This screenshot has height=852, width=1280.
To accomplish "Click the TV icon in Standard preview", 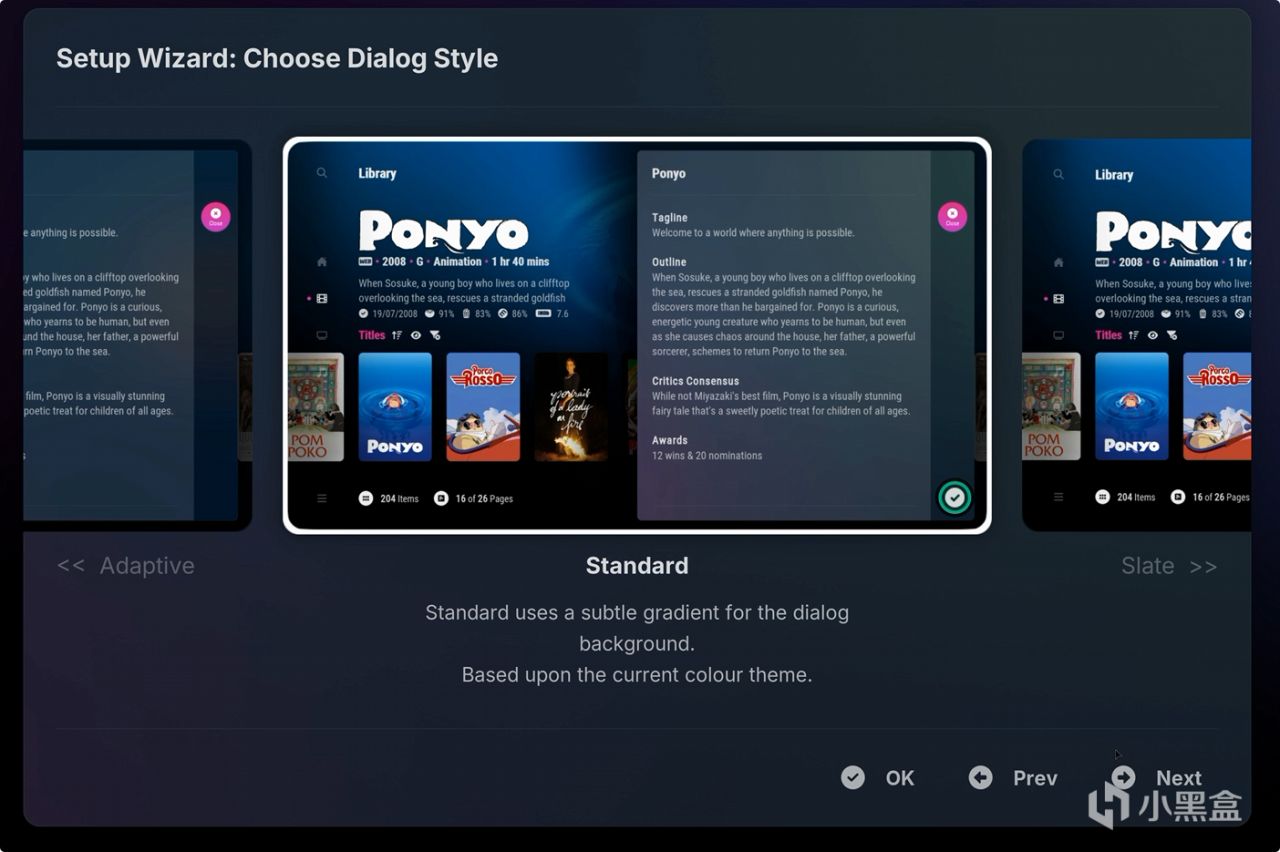I will click(322, 336).
